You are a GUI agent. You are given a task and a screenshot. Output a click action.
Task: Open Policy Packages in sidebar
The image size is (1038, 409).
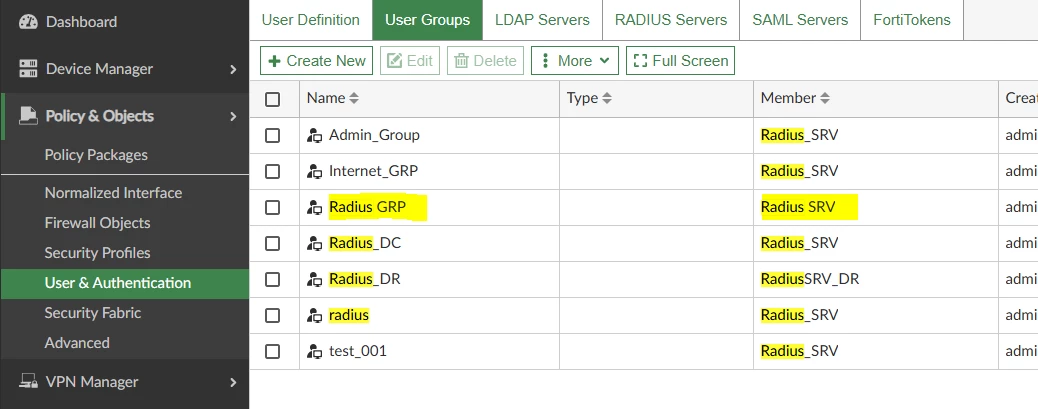[x=96, y=155]
